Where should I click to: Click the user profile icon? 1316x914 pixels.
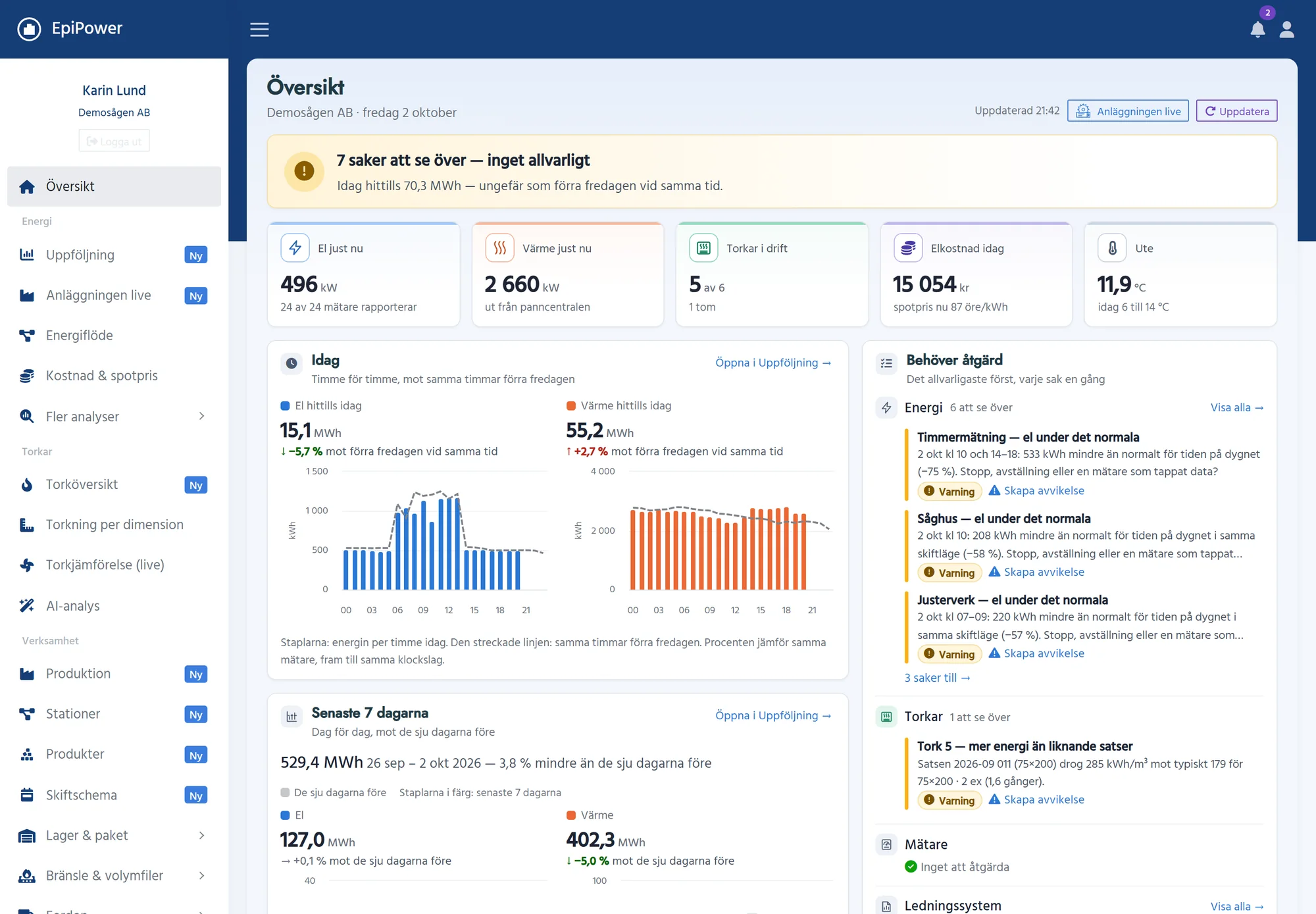click(x=1286, y=29)
